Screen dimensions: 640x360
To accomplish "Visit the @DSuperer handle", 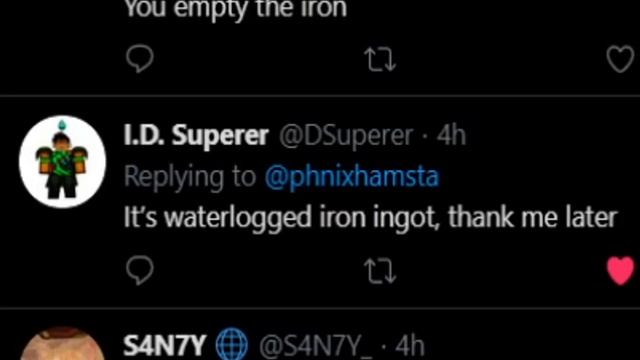I will (346, 135).
